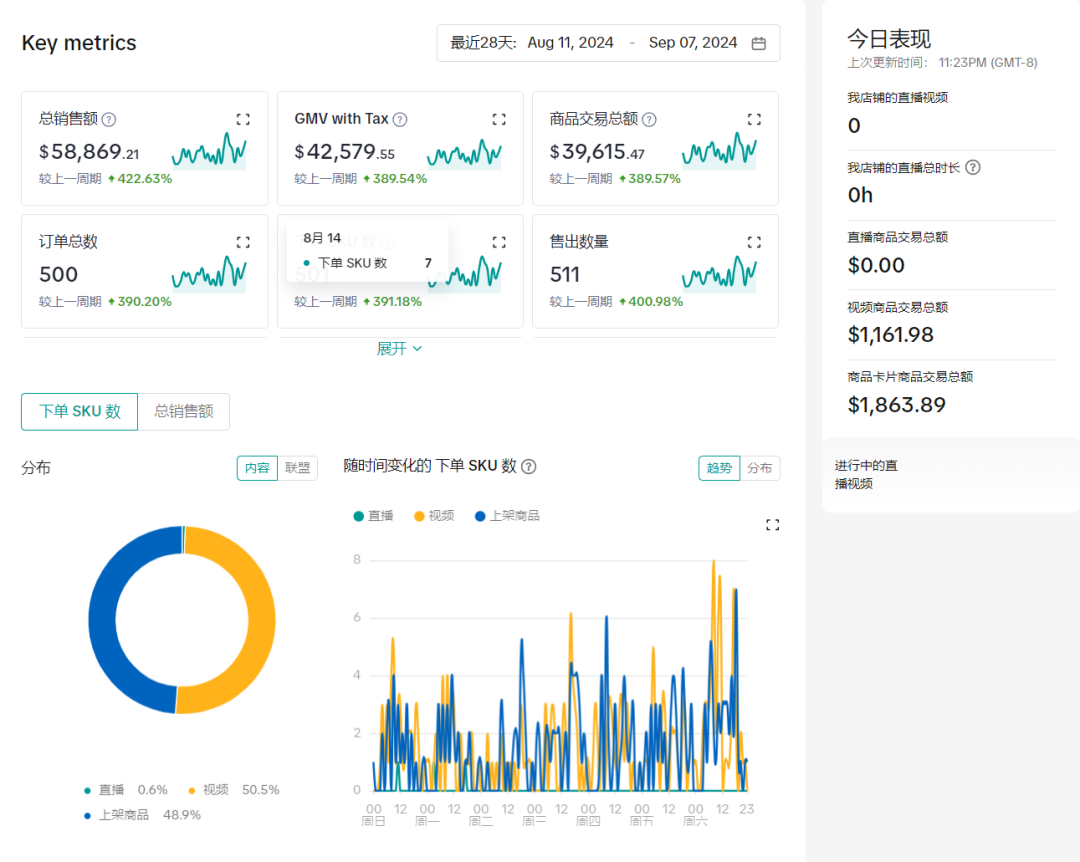Expand the 总销售额 chart fullscreen
This screenshot has height=862, width=1080.
click(243, 119)
